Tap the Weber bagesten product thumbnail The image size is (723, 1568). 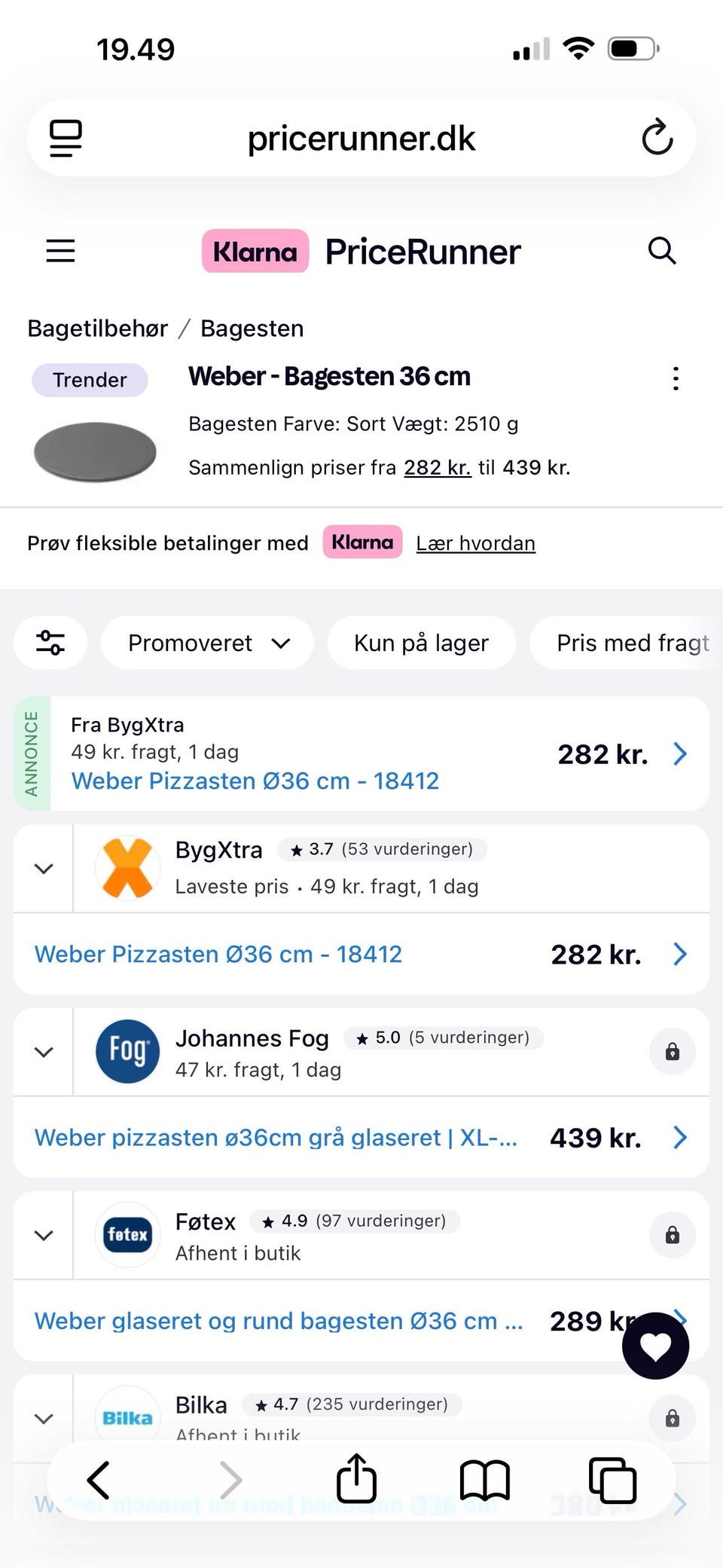95,451
